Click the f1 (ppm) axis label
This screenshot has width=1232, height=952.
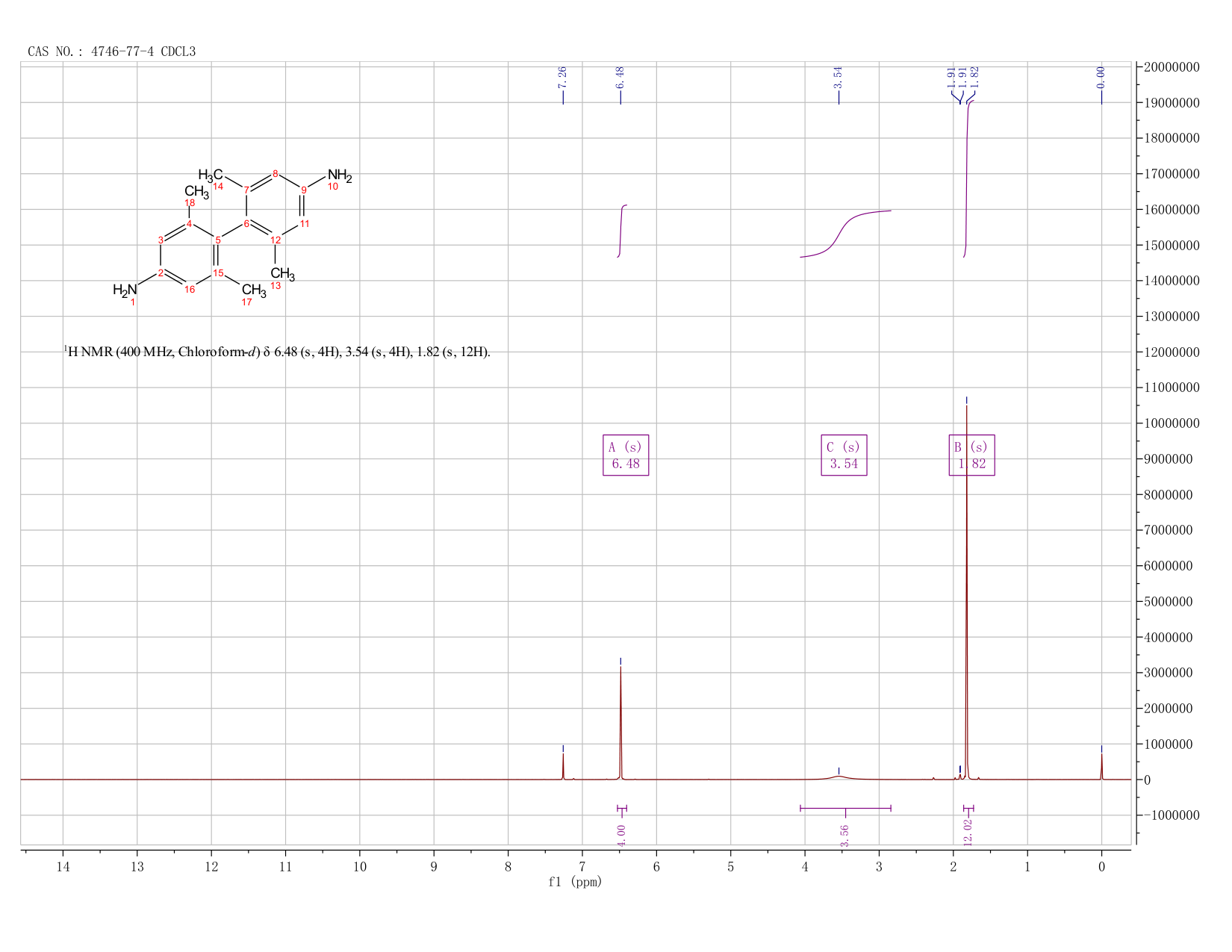(x=575, y=882)
